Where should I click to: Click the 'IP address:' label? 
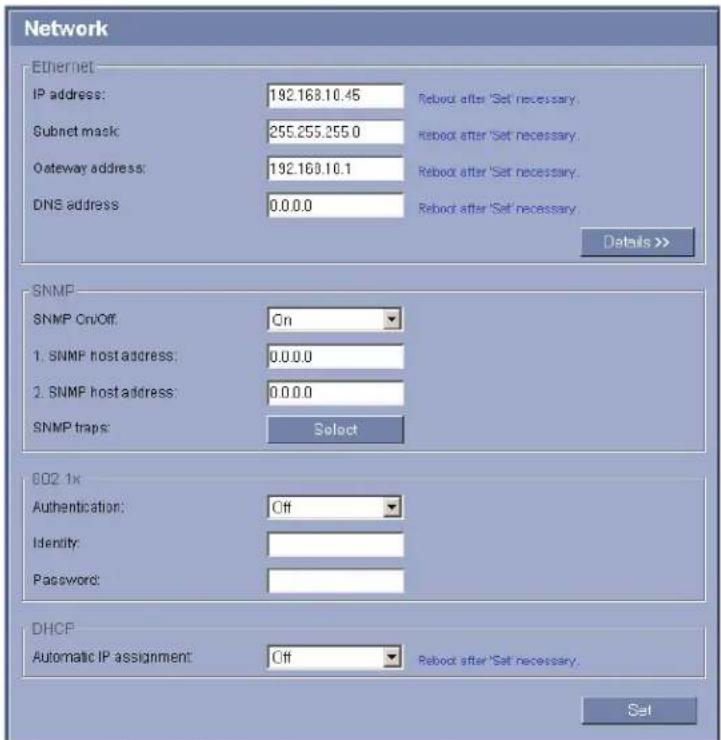69,95
